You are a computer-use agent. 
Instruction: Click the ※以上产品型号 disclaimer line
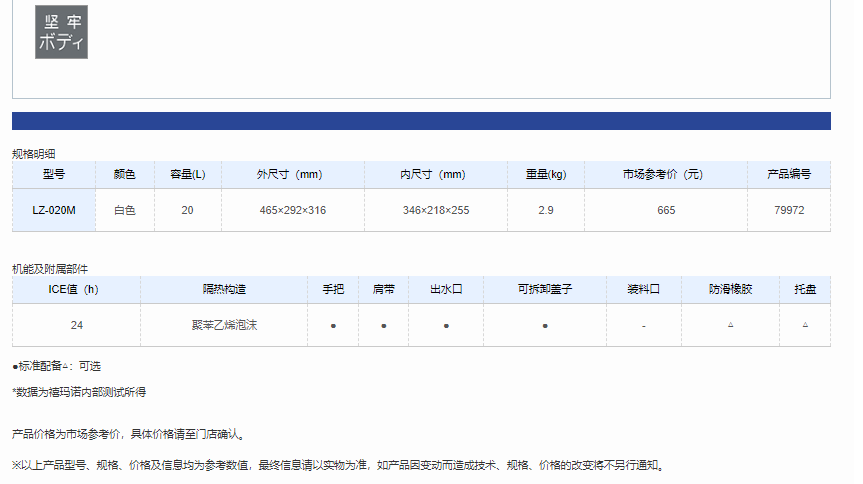tap(339, 465)
